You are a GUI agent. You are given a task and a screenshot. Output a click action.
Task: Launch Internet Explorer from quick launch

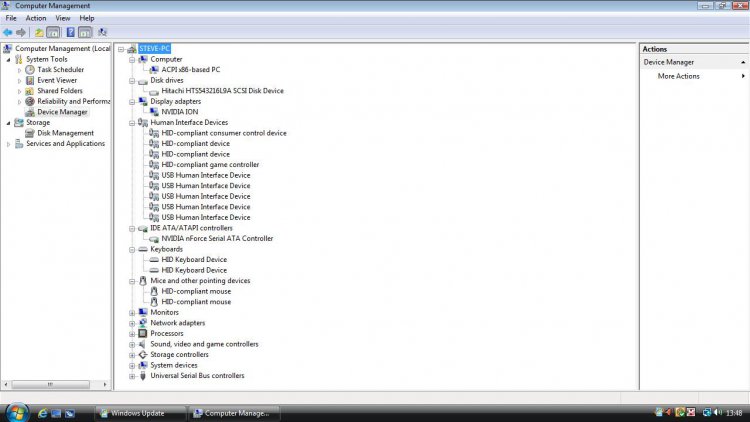(42, 412)
